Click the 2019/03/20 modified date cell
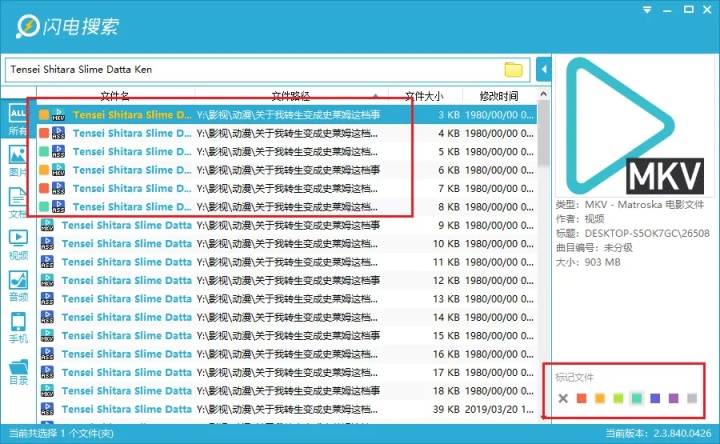 click(x=499, y=409)
